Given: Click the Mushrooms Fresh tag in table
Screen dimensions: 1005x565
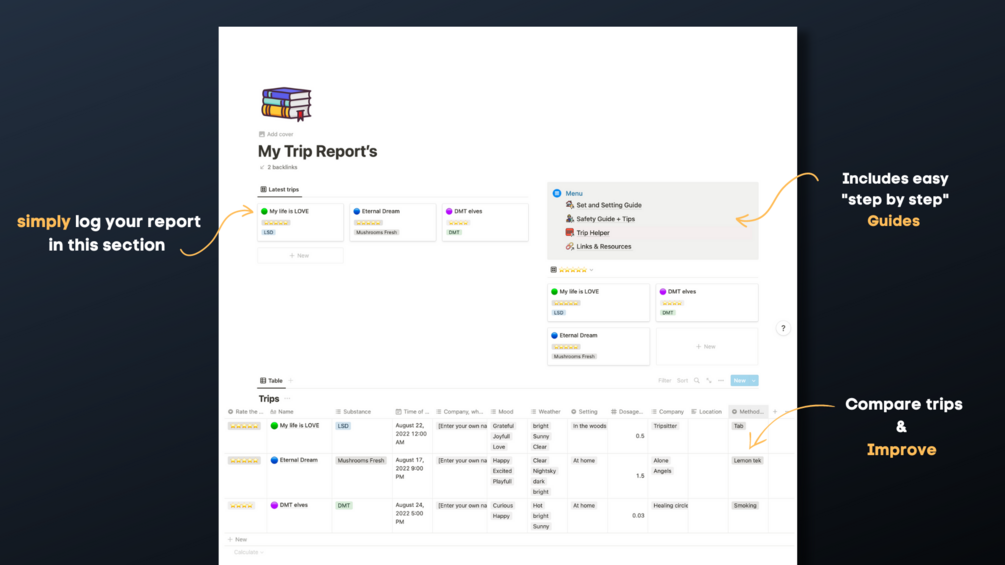Looking at the screenshot, I should click(361, 461).
